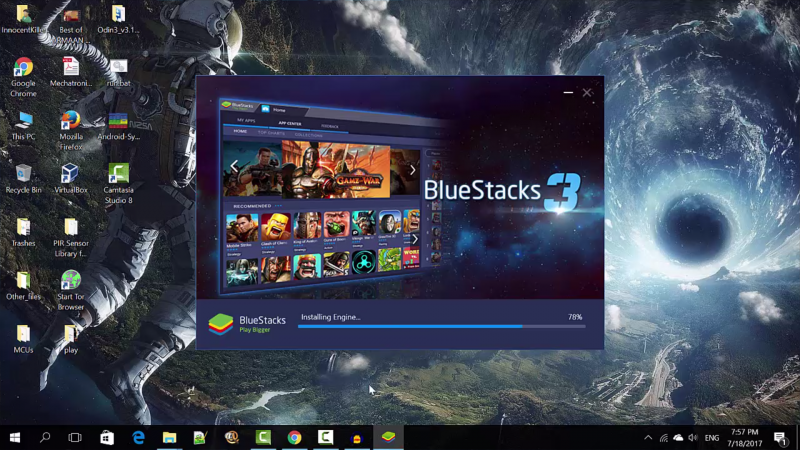Launch Mozilla Firefox desktop shortcut
800x450 pixels.
point(71,131)
